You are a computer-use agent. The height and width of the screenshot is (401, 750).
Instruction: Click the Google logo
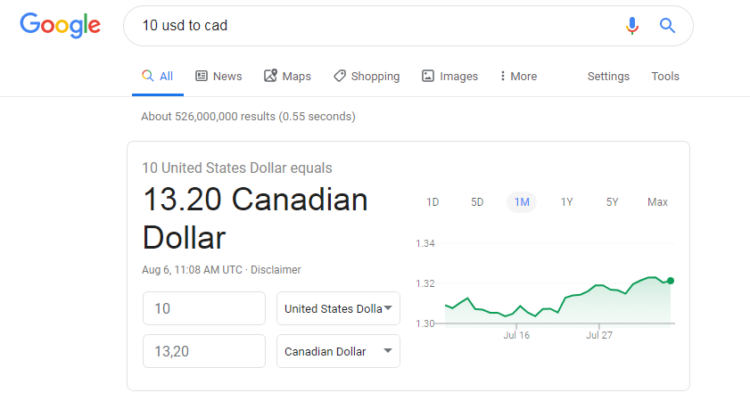coord(60,25)
